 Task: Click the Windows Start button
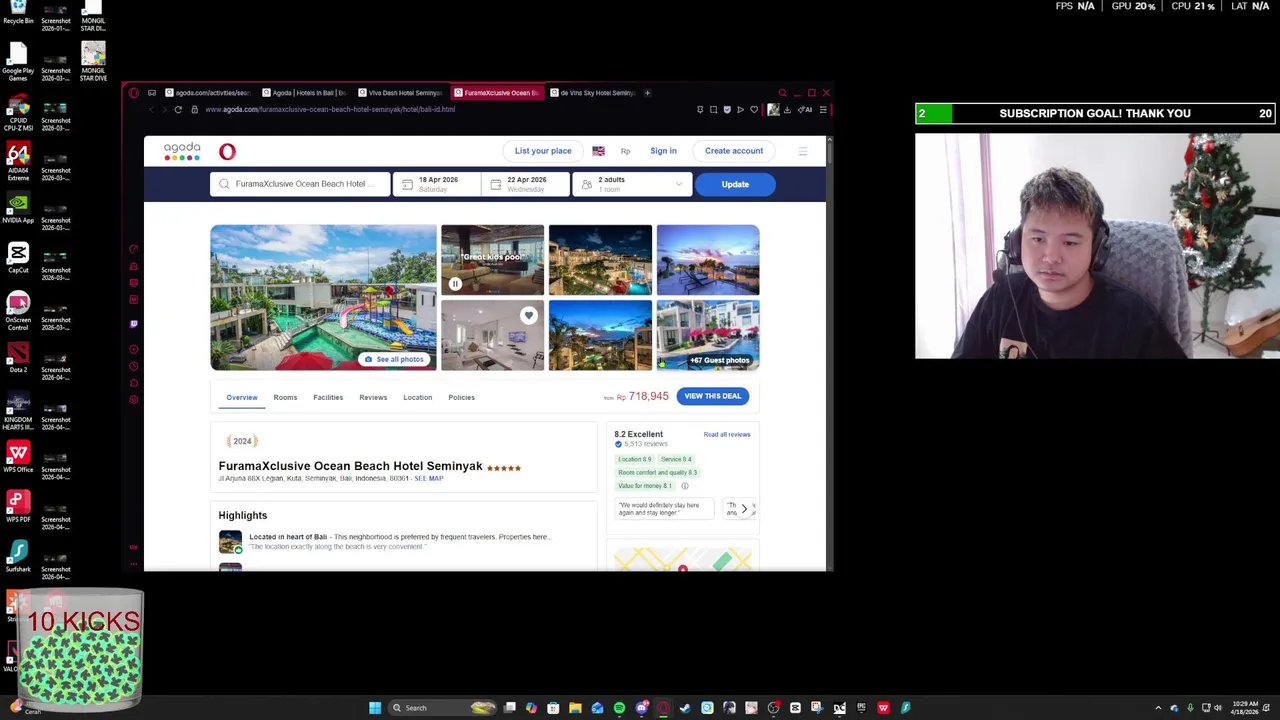tap(375, 708)
